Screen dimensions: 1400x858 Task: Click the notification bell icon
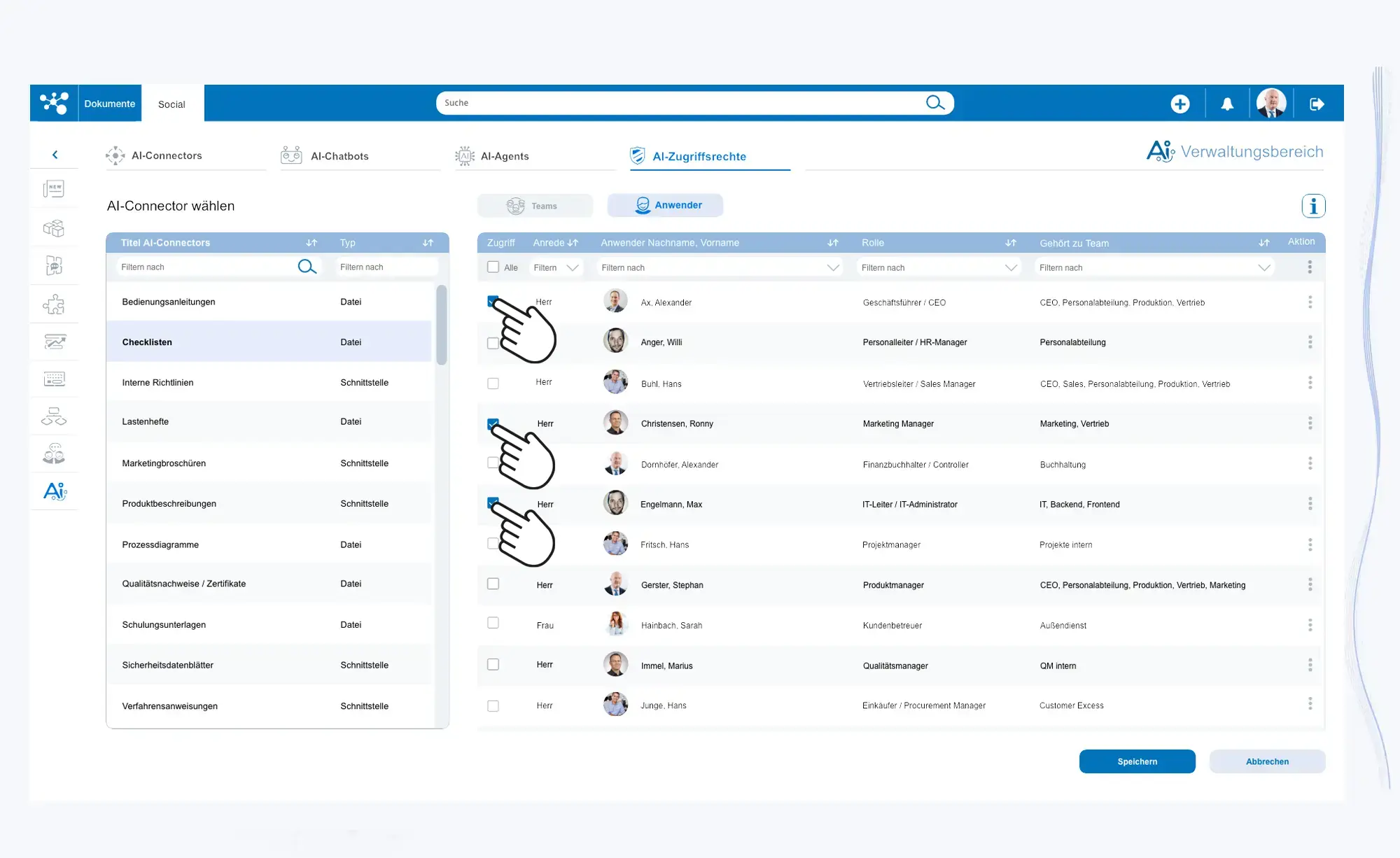coord(1227,104)
